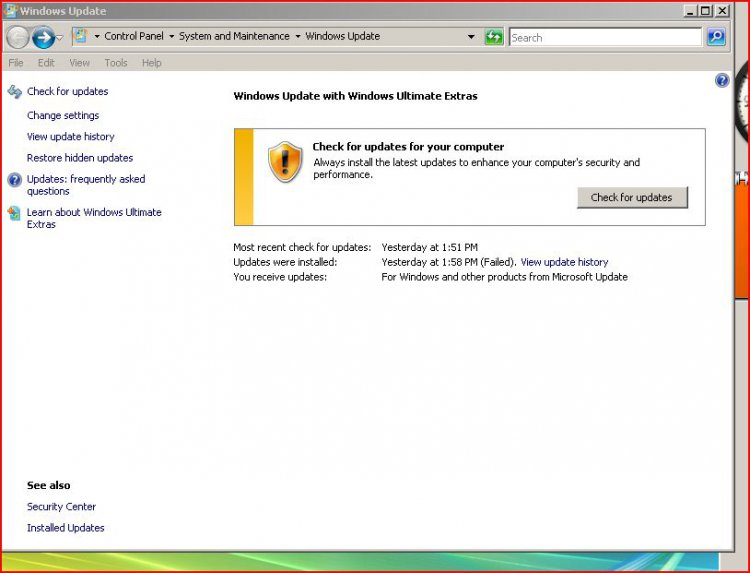Open View update history link next to Failed

564,262
